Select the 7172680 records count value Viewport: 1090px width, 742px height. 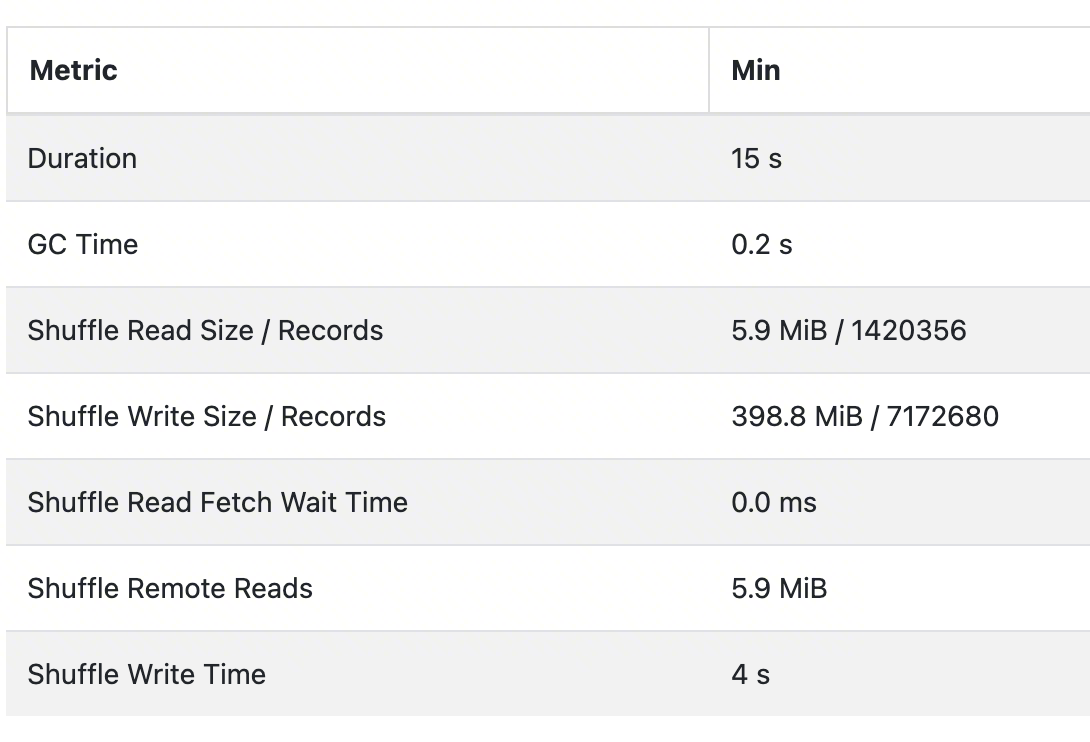click(x=942, y=417)
